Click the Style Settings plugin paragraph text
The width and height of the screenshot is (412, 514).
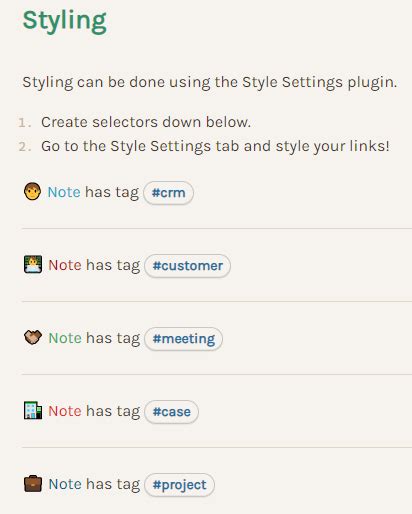(210, 82)
